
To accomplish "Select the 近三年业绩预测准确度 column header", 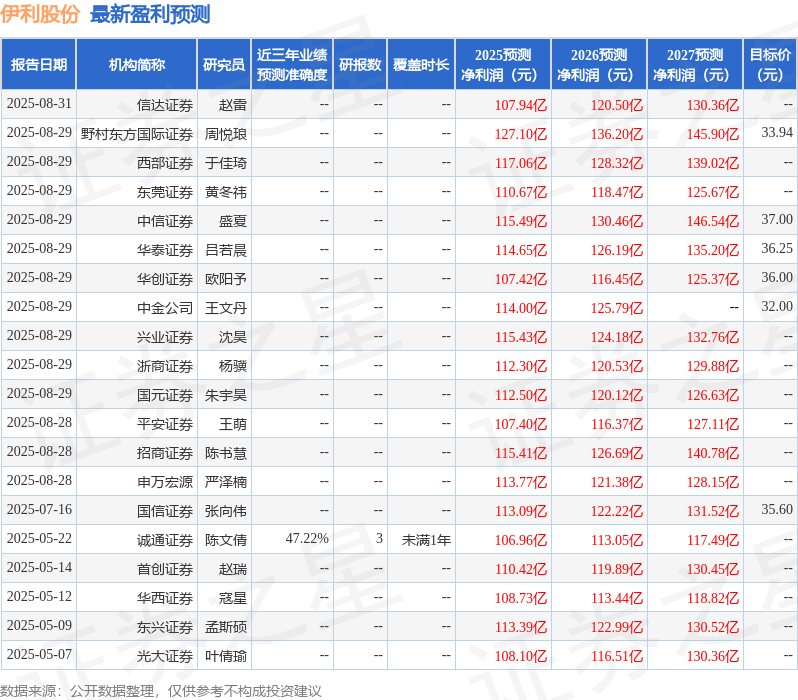I will (292, 65).
